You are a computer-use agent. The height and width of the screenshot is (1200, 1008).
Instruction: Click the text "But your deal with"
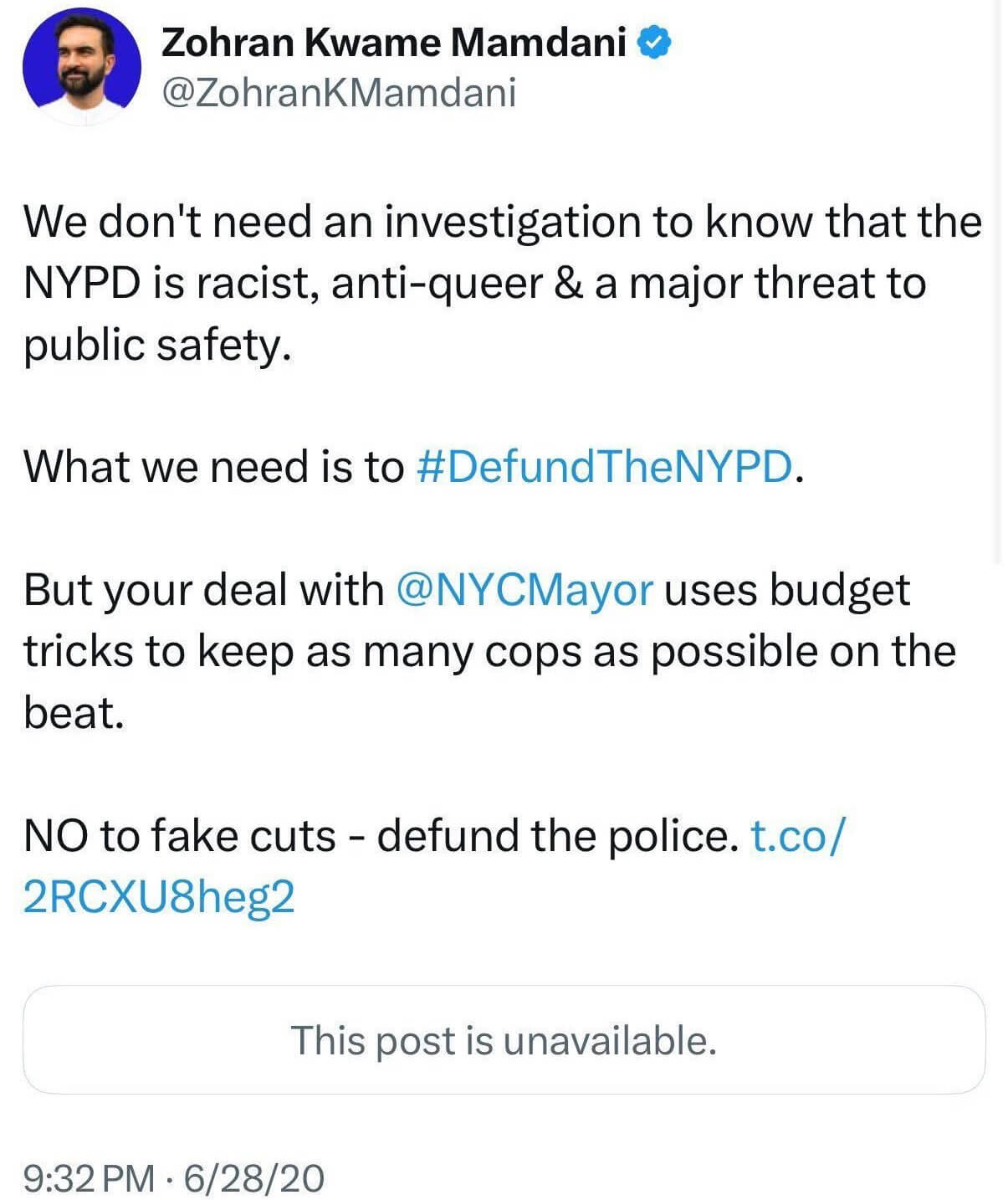203,590
